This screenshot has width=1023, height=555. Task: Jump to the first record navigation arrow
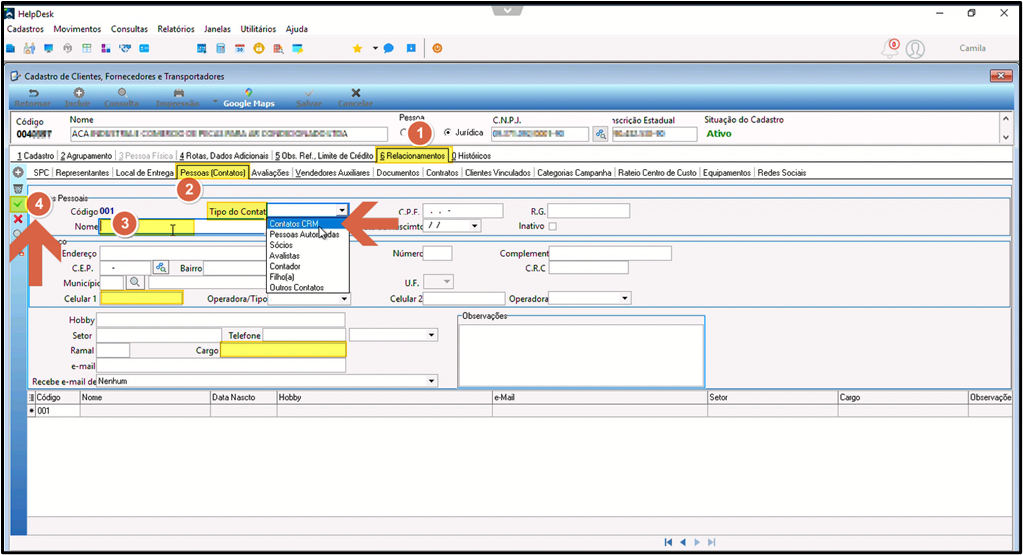tap(668, 542)
